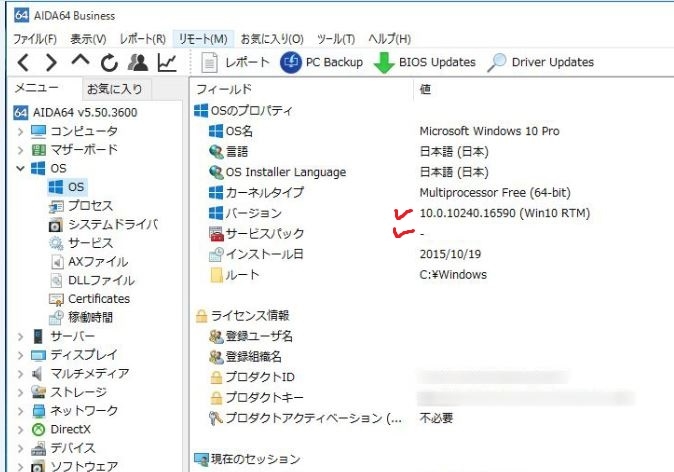Go forward with the right arrow toolbar icon
The height and width of the screenshot is (472, 674).
[x=51, y=63]
